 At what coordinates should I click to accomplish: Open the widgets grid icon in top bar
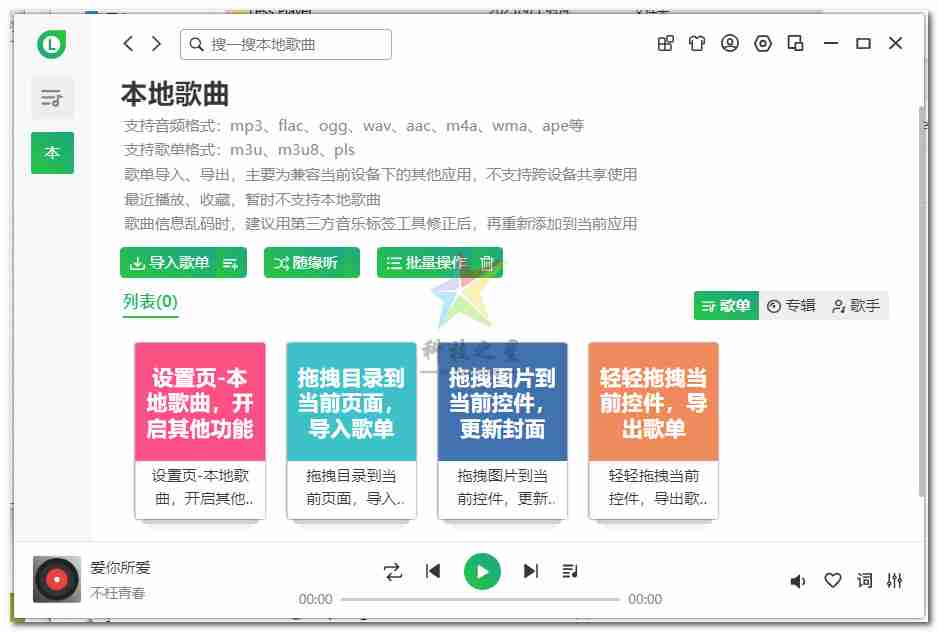[665, 43]
